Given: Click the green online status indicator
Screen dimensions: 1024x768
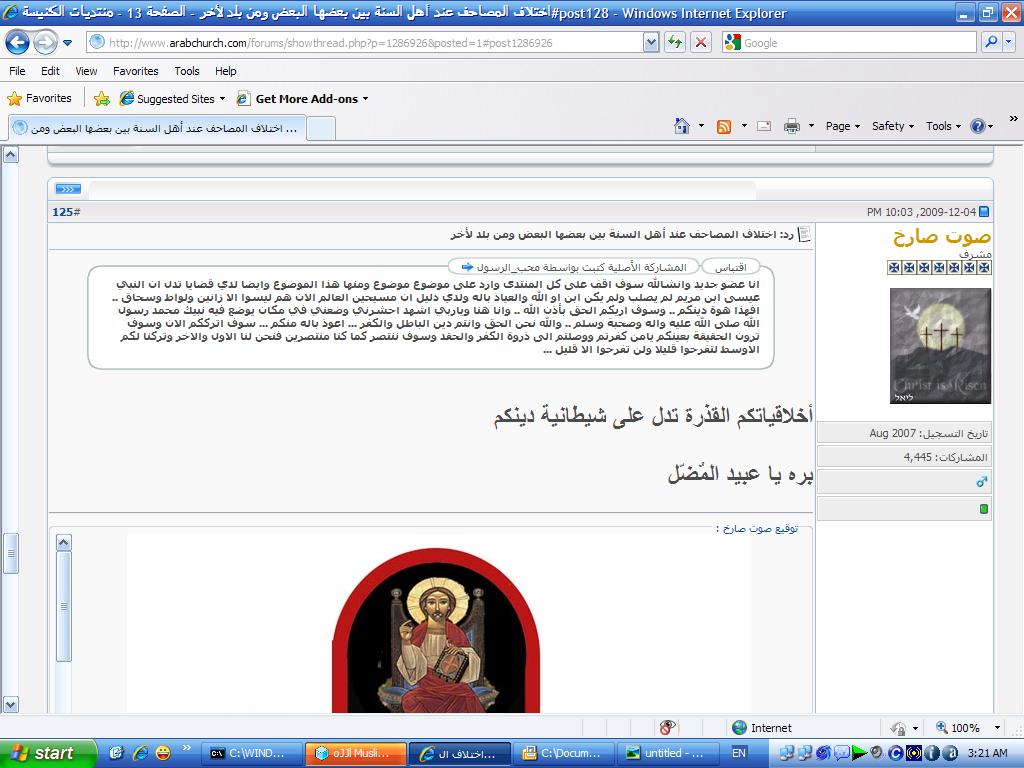Looking at the screenshot, I should (x=984, y=509).
